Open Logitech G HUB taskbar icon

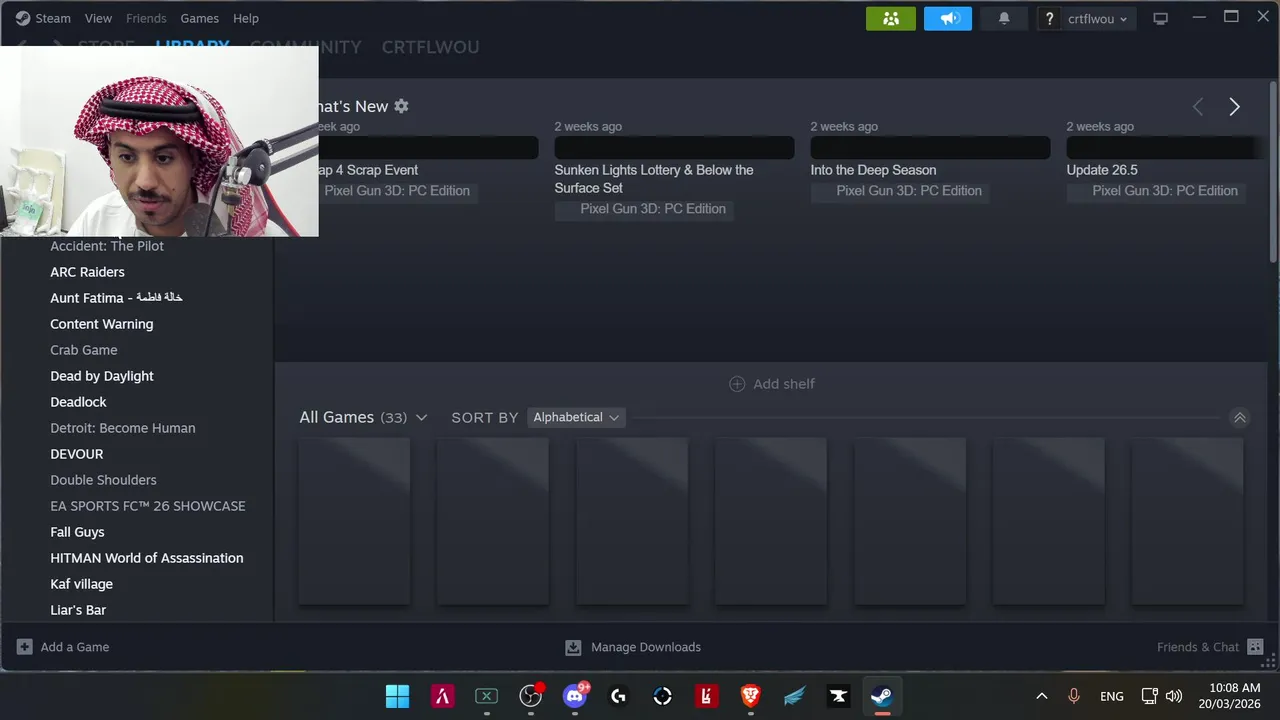point(619,696)
